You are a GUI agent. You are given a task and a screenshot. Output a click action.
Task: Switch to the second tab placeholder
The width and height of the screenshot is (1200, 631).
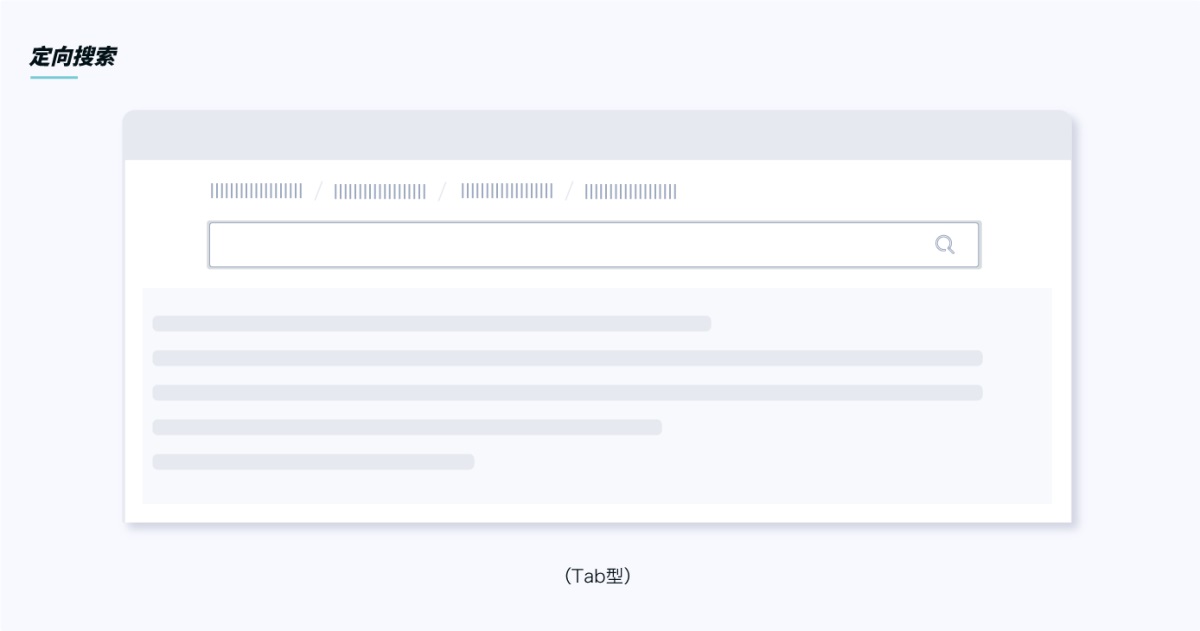380,191
